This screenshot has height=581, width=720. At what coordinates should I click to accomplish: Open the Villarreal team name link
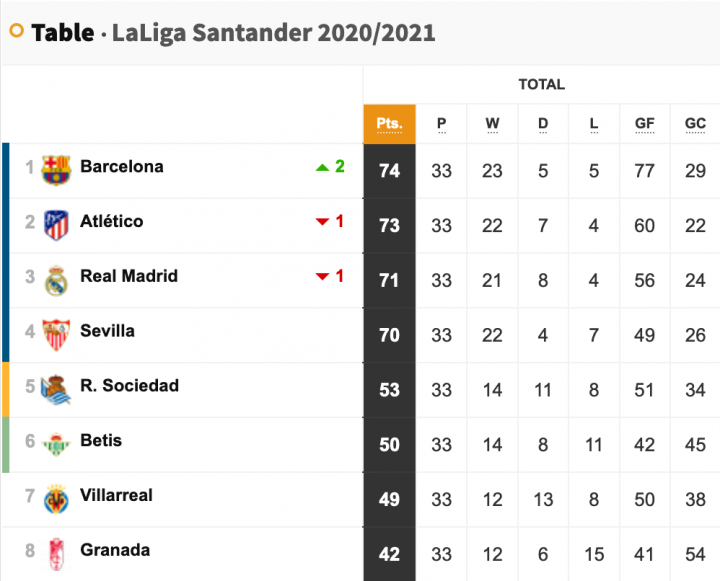(x=116, y=495)
